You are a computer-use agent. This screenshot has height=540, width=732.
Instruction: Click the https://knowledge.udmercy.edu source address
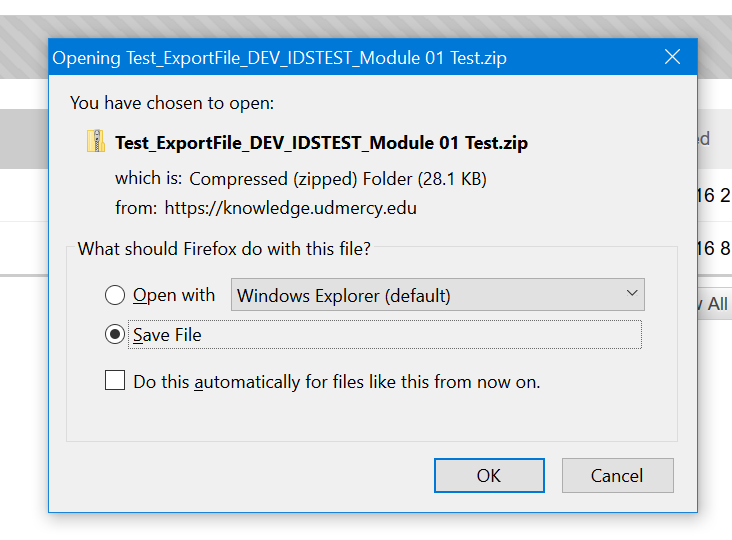(x=290, y=208)
